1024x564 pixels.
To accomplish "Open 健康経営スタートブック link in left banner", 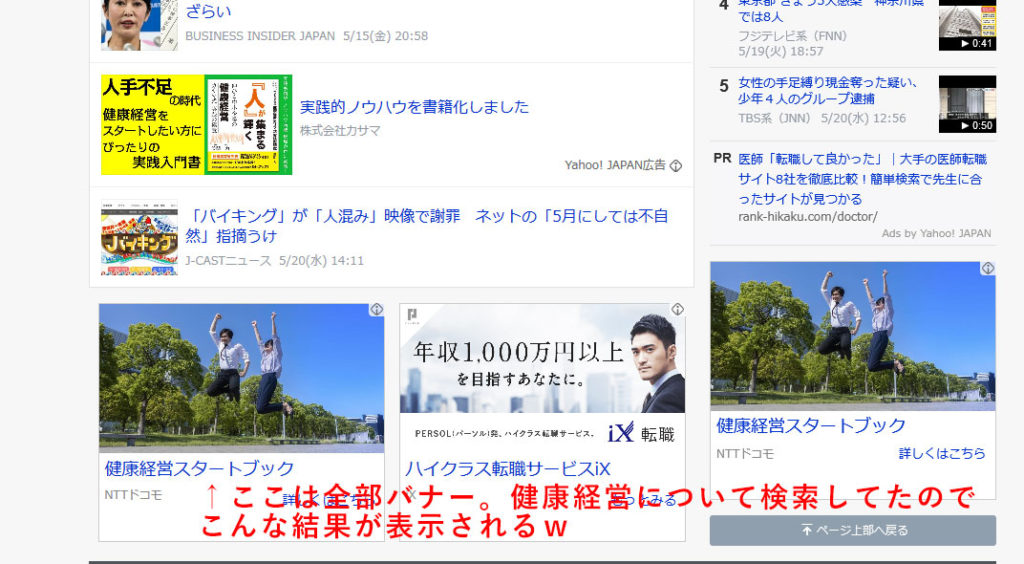I will coord(200,468).
